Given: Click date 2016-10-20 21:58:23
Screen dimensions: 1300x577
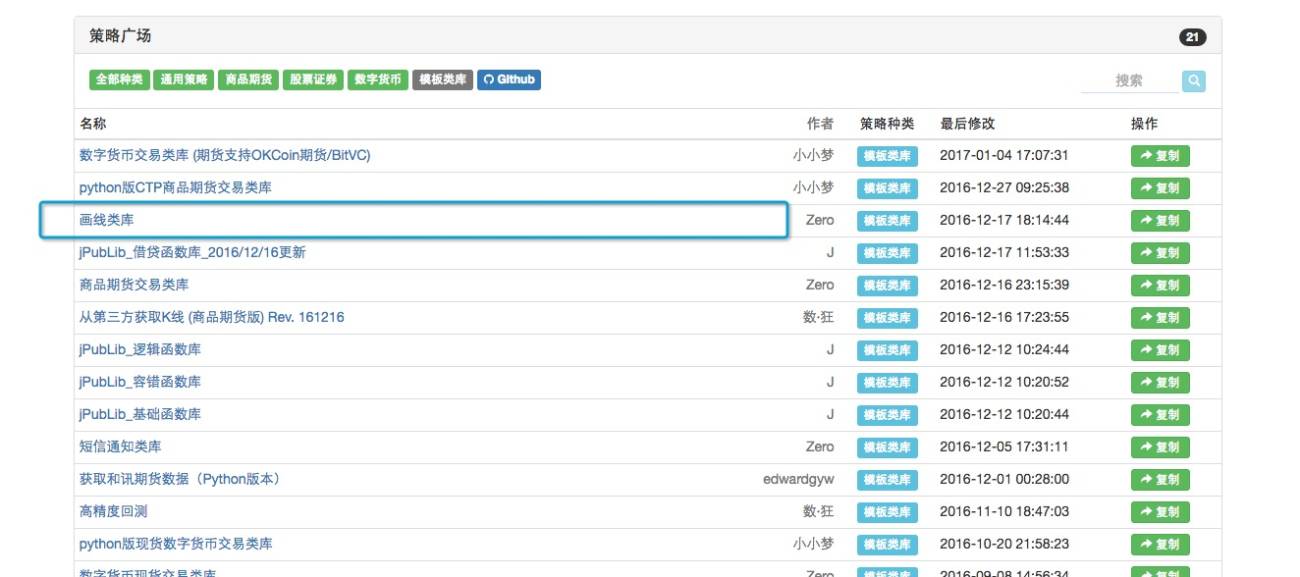Looking at the screenshot, I should point(1005,544).
